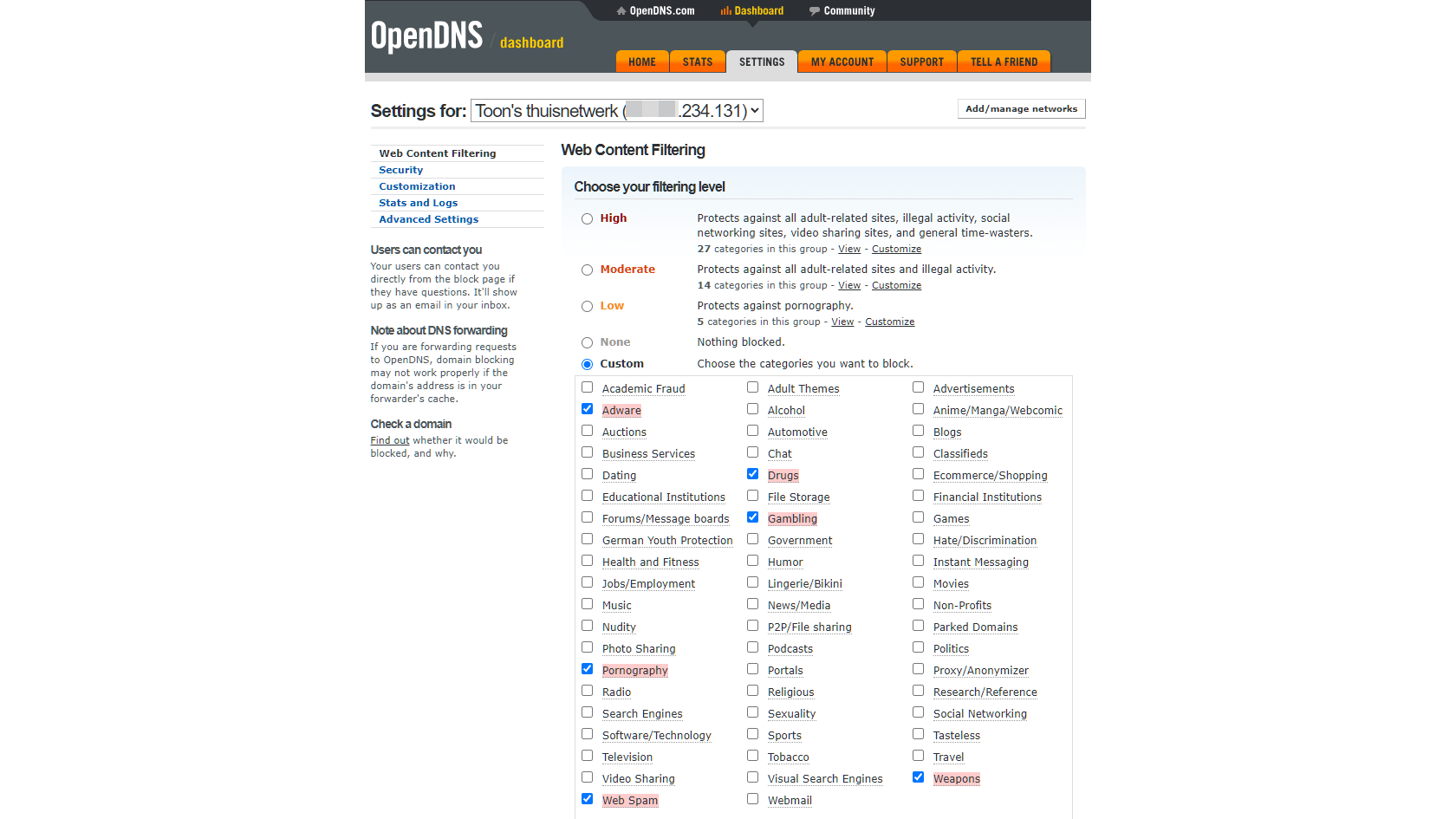The image size is (1456, 819).
Task: Tick the Hate/Discrimination checkbox
Action: tap(919, 539)
